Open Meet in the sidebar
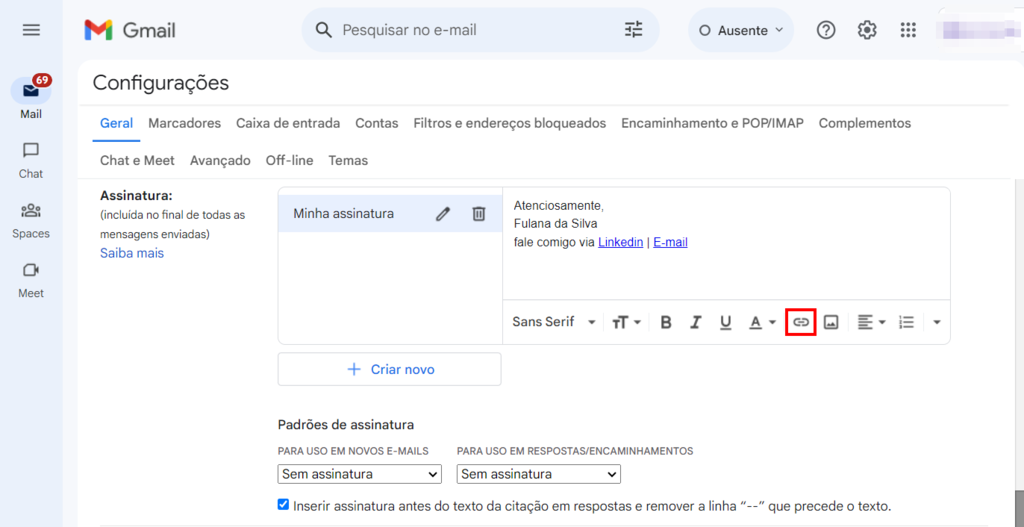The image size is (1024, 527). tap(31, 280)
